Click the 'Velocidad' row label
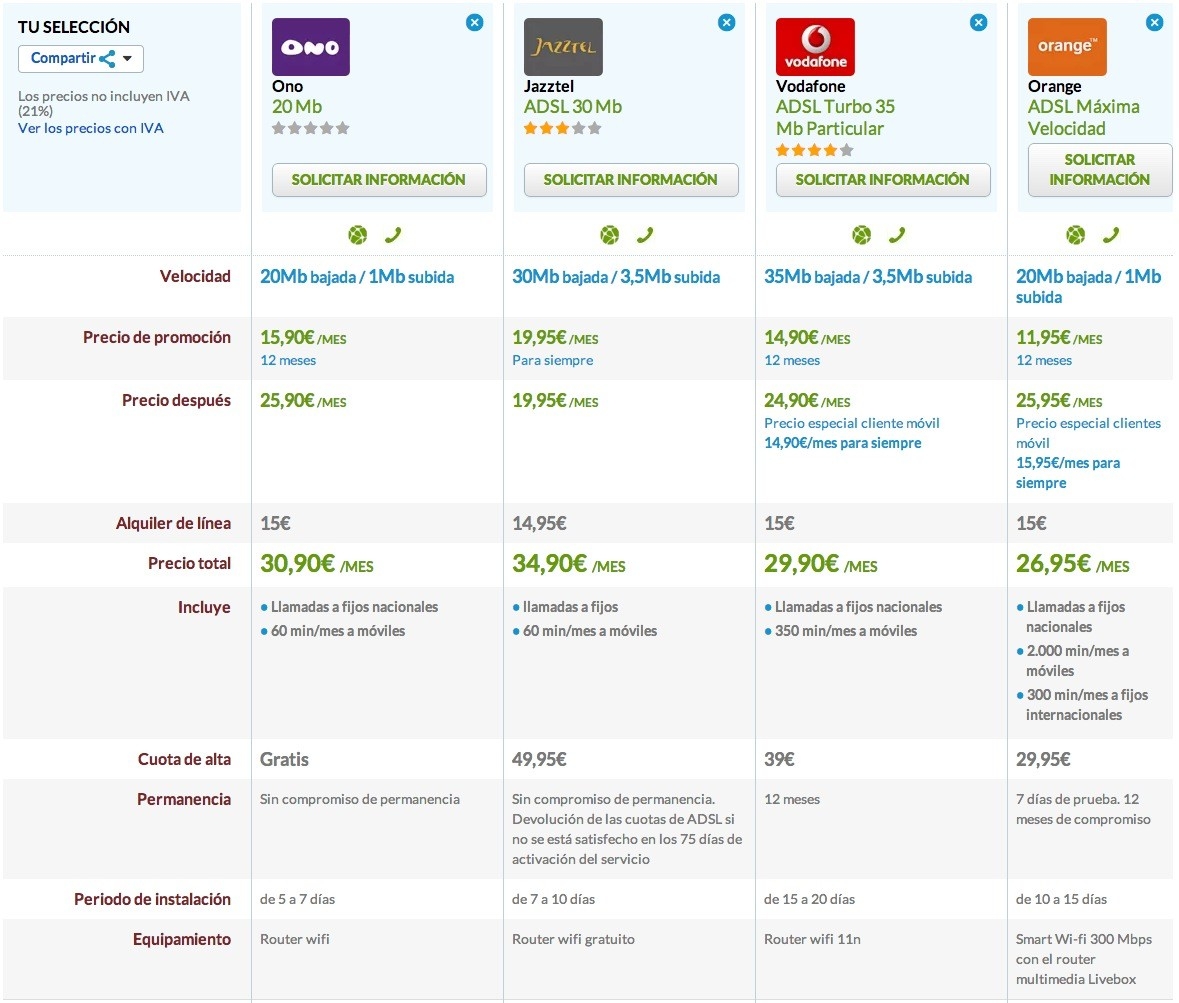Viewport: 1179px width, 1003px height. click(x=195, y=277)
